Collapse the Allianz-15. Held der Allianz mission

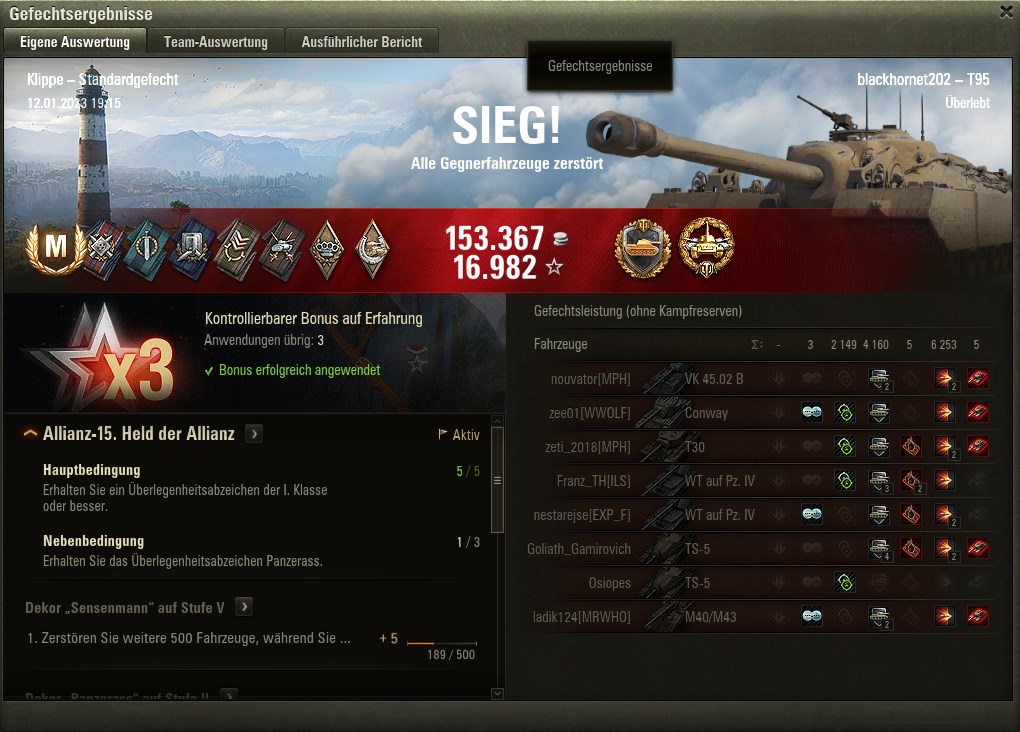pyautogui.click(x=30, y=434)
